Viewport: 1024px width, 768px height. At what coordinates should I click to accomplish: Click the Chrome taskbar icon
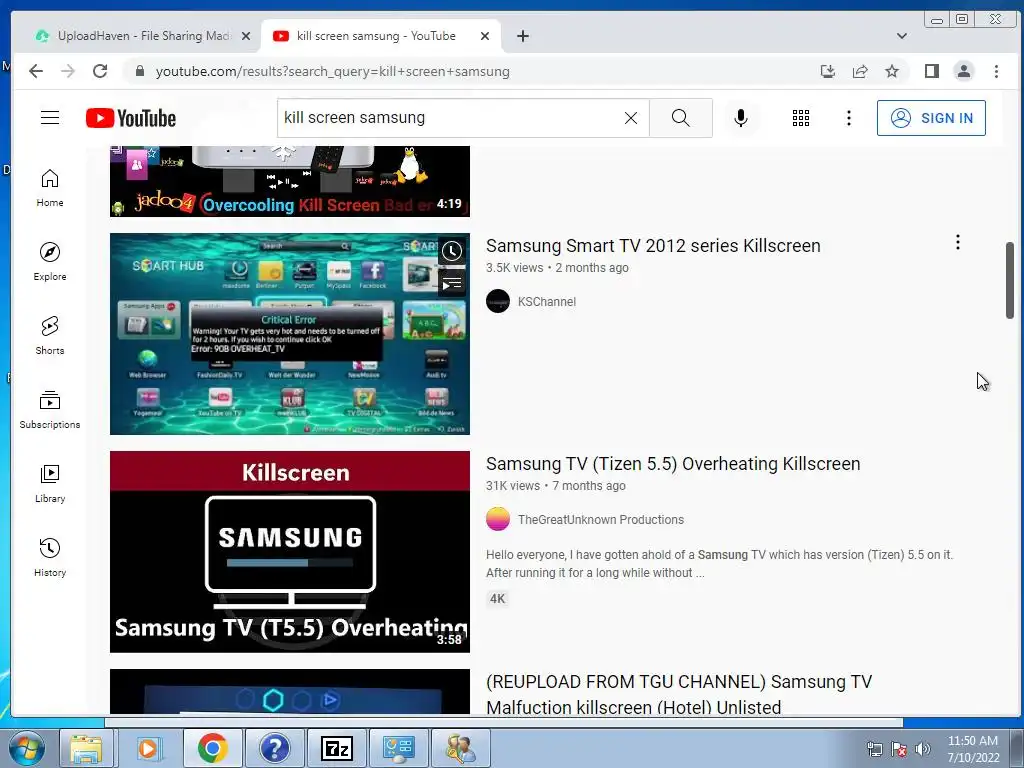[212, 748]
